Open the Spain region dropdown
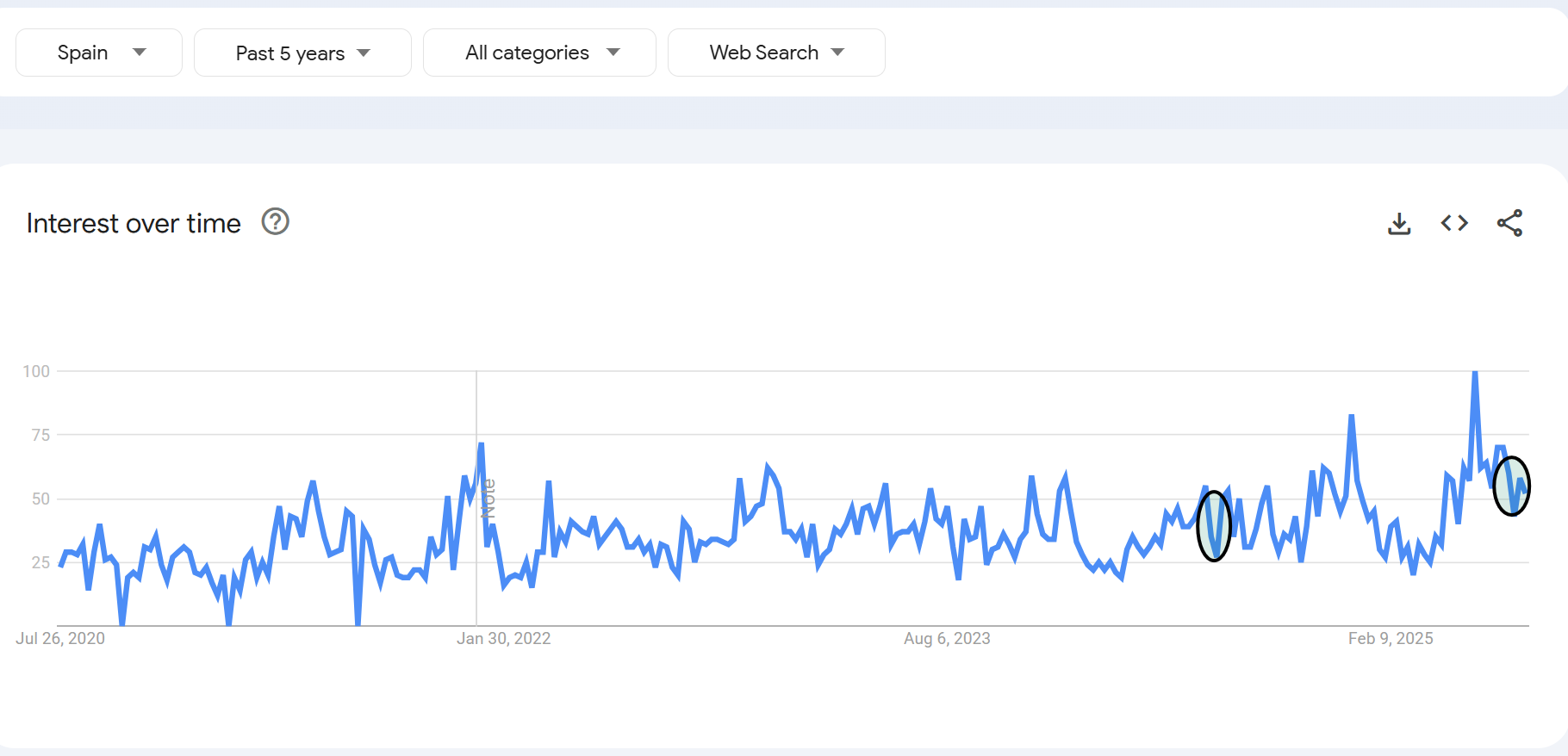Screen dimensions: 1568x756 tap(99, 53)
